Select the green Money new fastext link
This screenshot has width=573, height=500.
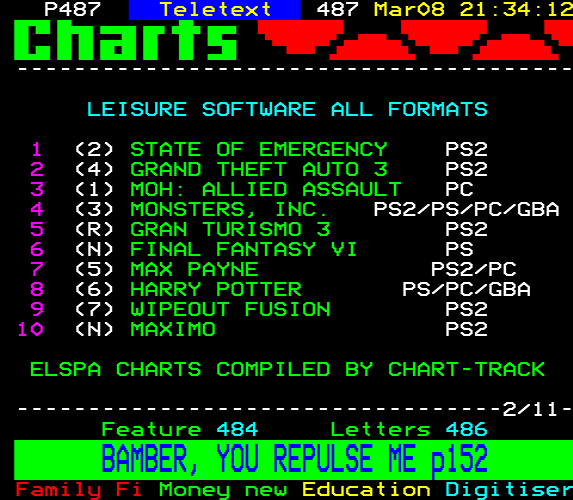(x=223, y=490)
